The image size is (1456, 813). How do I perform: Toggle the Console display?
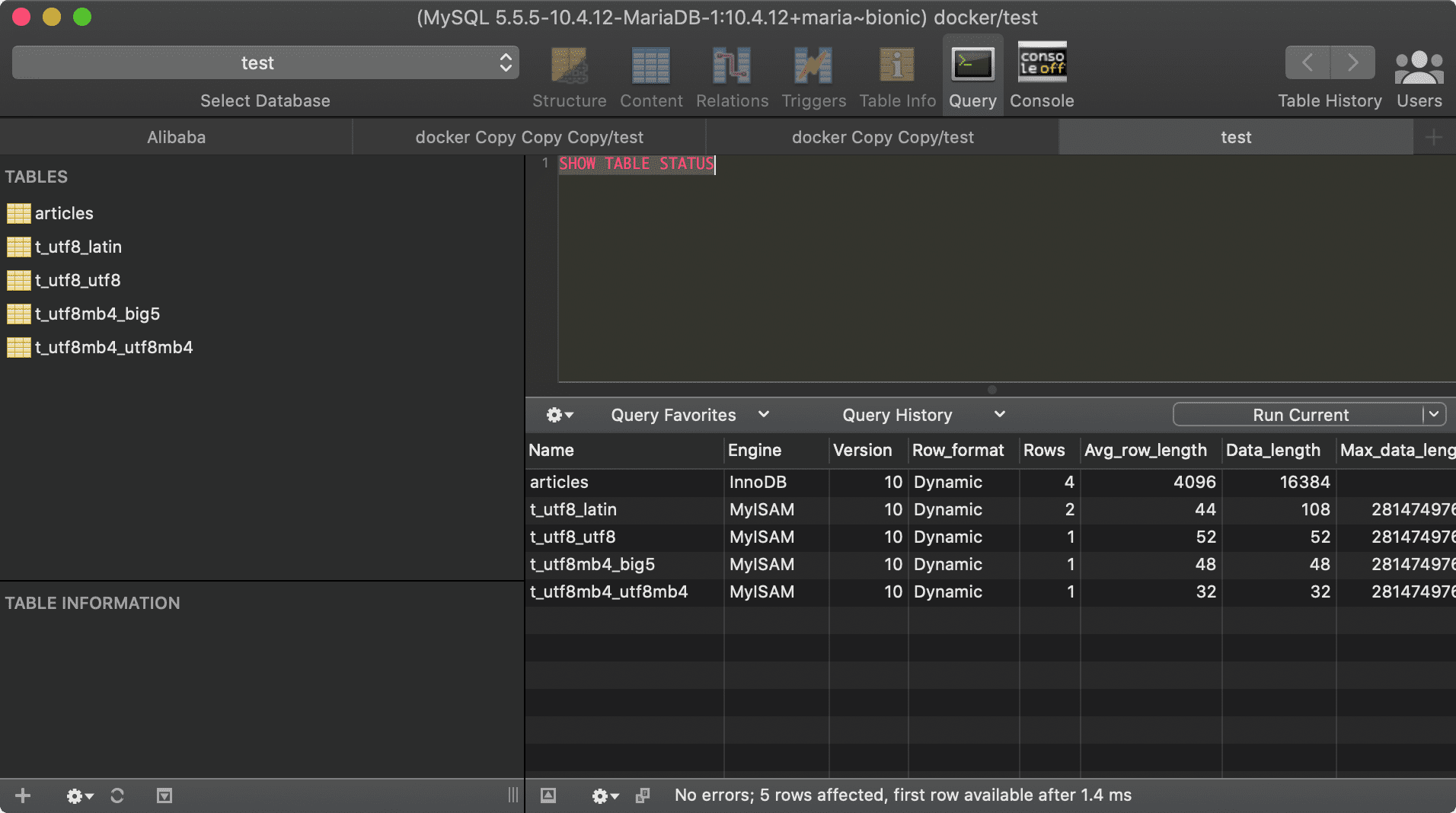1041,74
